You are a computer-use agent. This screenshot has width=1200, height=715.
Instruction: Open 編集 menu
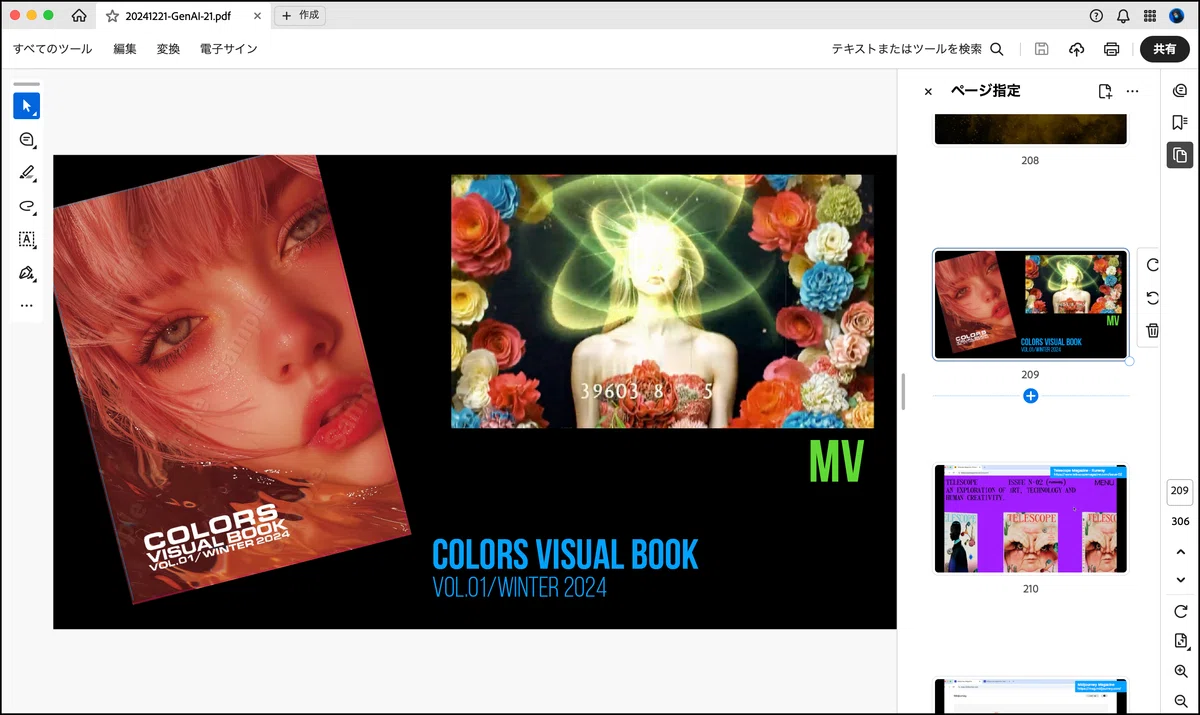[125, 49]
